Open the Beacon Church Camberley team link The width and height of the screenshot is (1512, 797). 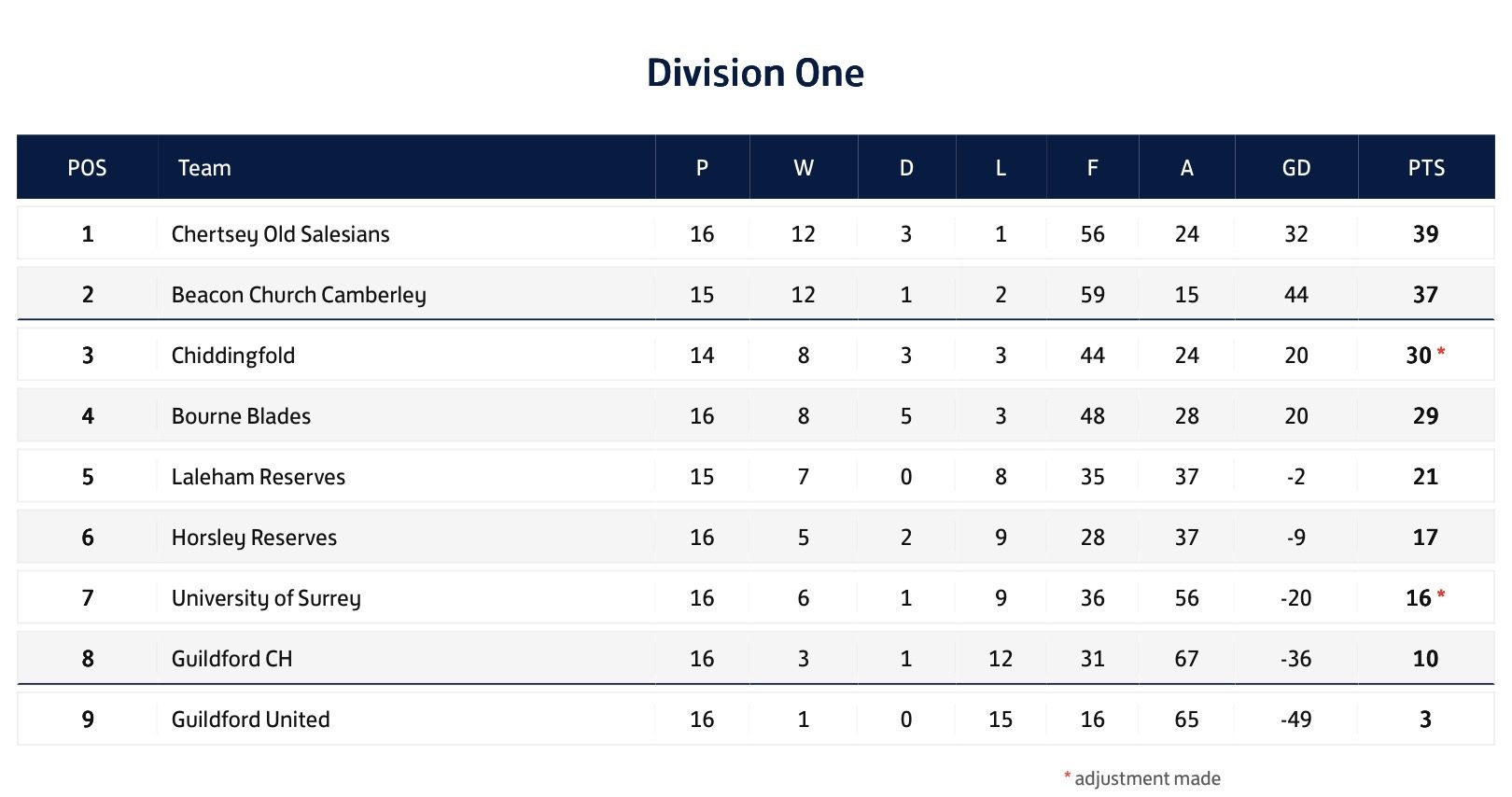point(299,295)
